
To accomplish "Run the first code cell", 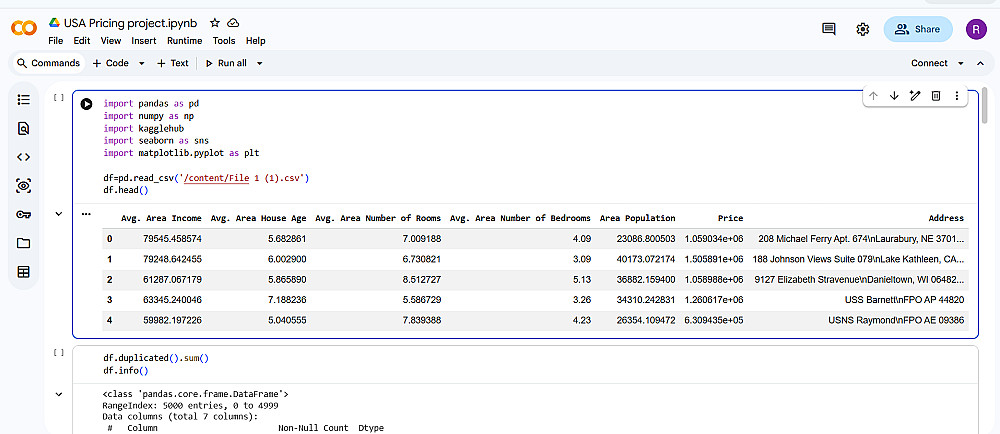I will pos(87,104).
